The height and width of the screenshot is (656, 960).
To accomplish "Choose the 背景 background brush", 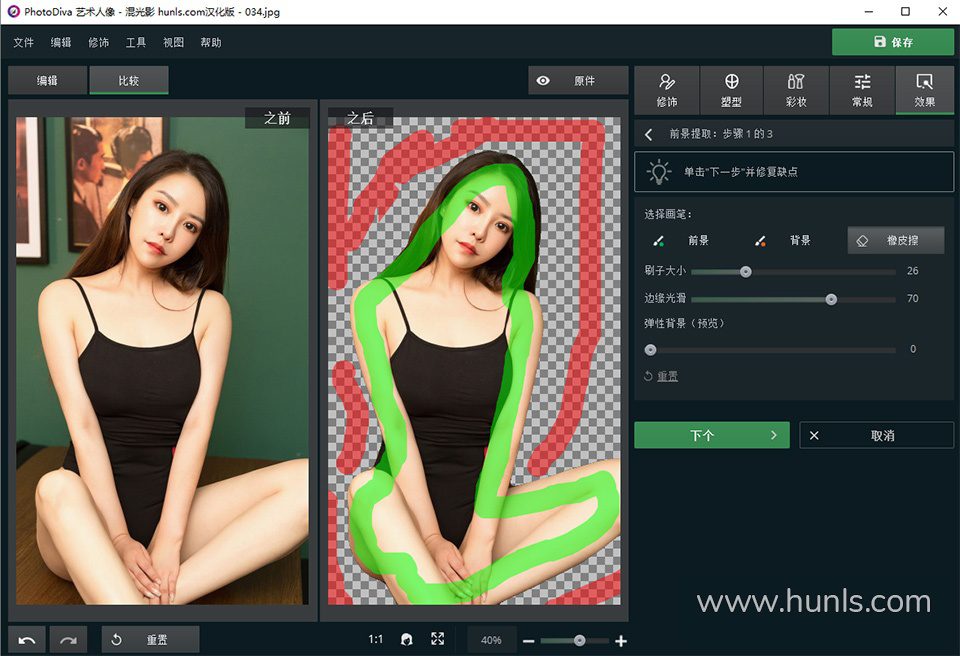I will pos(782,241).
